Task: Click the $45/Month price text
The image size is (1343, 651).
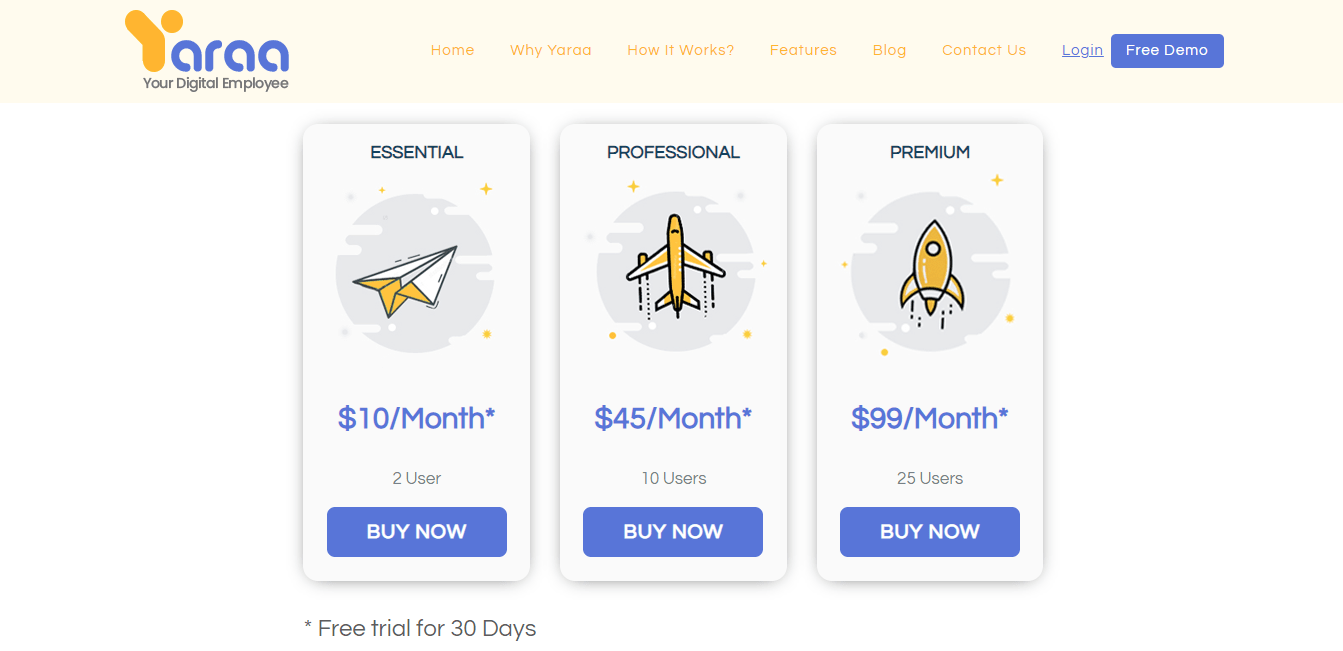Action: point(673,418)
